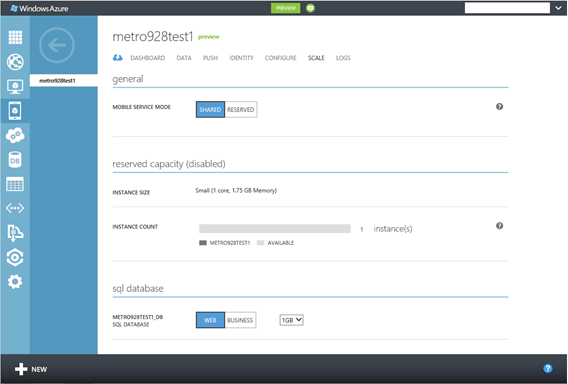568x384 pixels.
Task: Open Storage table icon in sidebar
Action: [x=15, y=184]
